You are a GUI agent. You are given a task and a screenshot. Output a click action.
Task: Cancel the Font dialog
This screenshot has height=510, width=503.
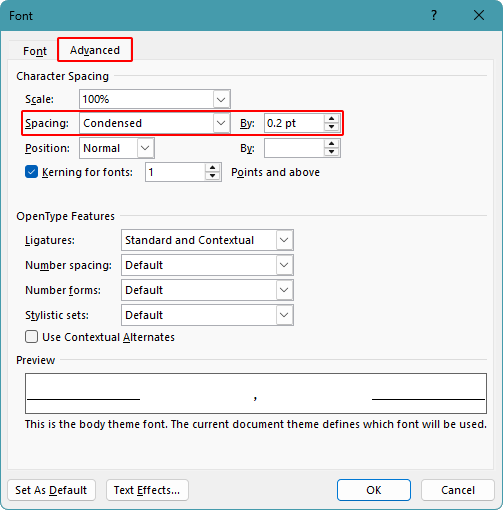click(458, 490)
